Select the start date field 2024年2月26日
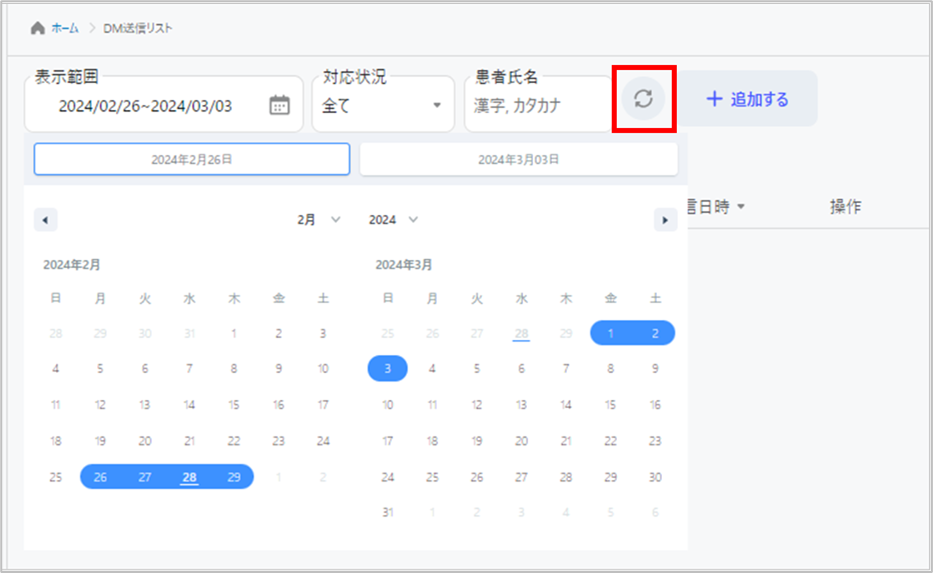Viewport: 933px width, 573px height. pos(192,159)
